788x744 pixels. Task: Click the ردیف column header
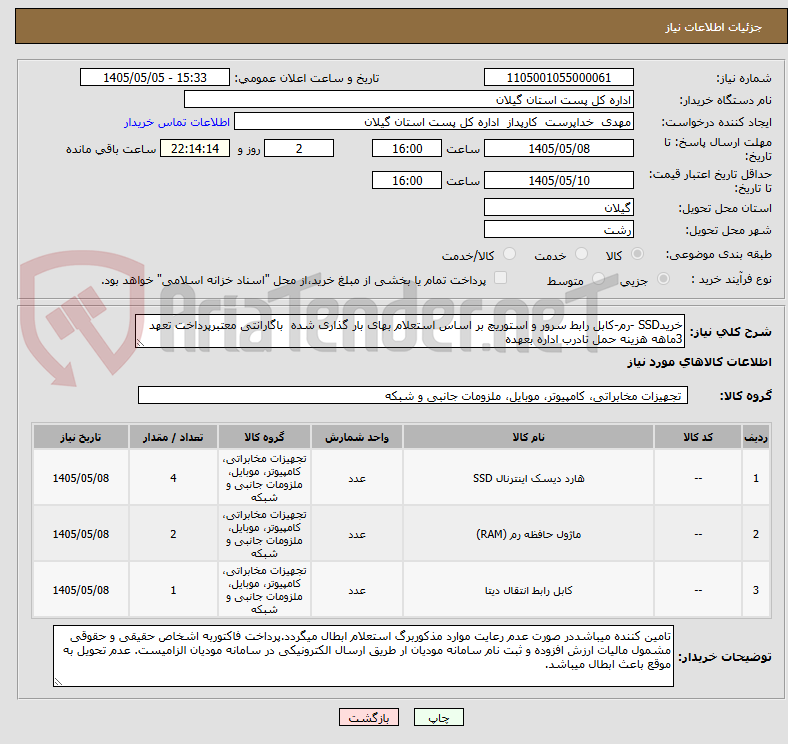pos(755,437)
